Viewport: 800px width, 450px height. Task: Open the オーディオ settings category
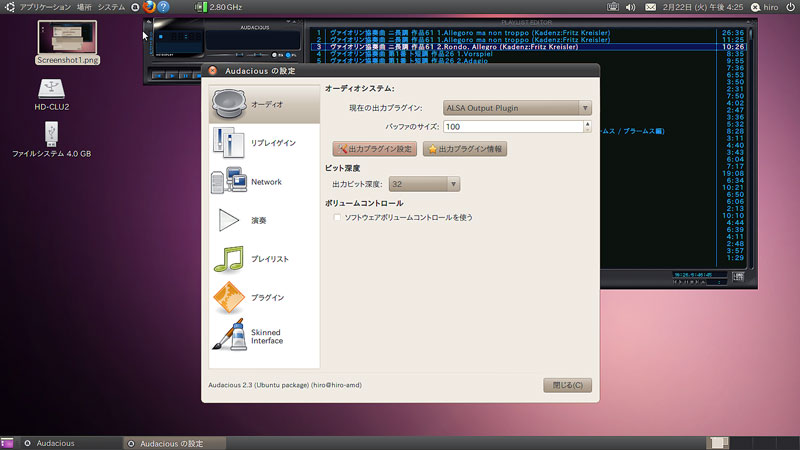point(264,104)
